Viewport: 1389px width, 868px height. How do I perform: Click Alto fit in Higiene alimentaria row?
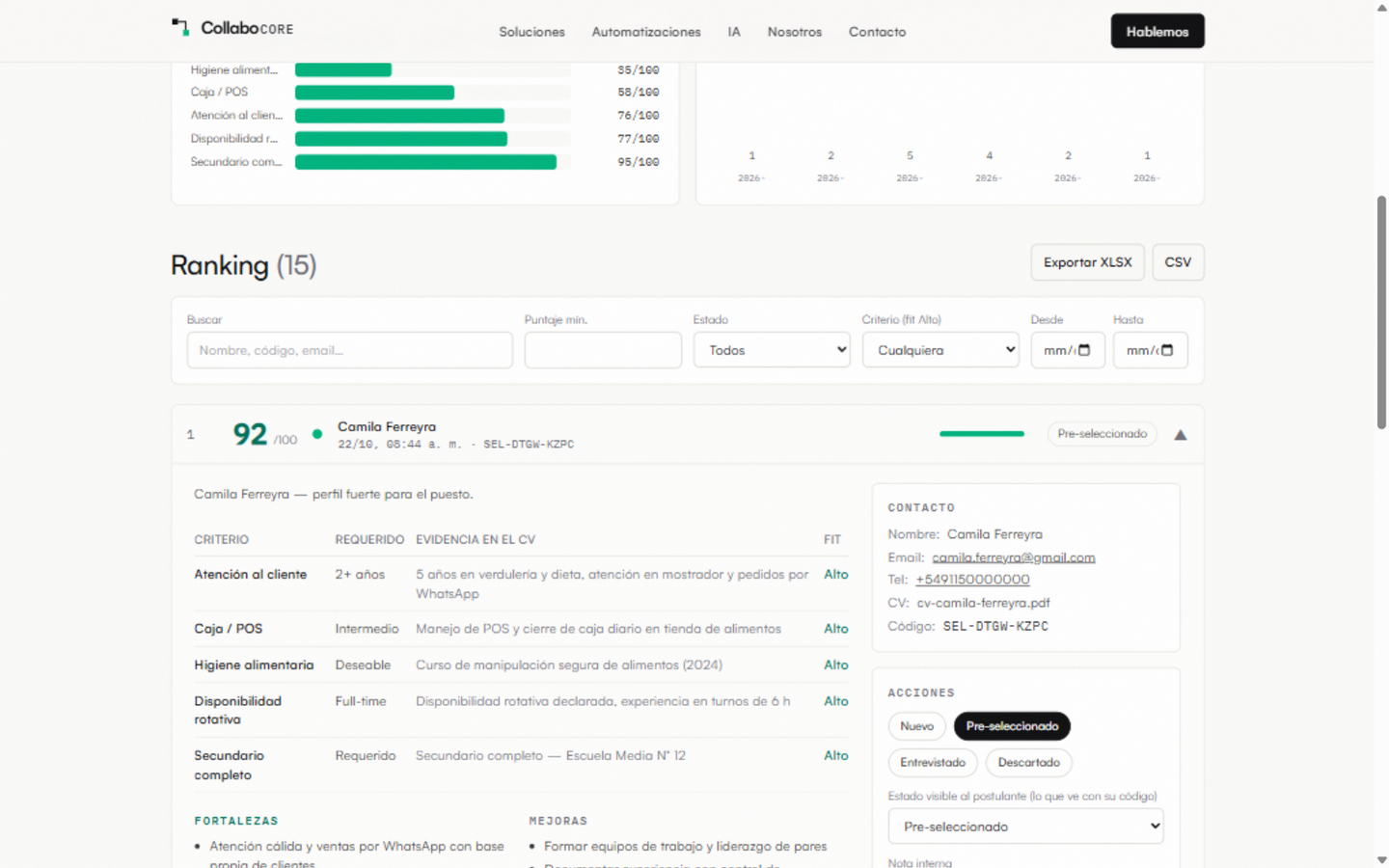coord(835,665)
